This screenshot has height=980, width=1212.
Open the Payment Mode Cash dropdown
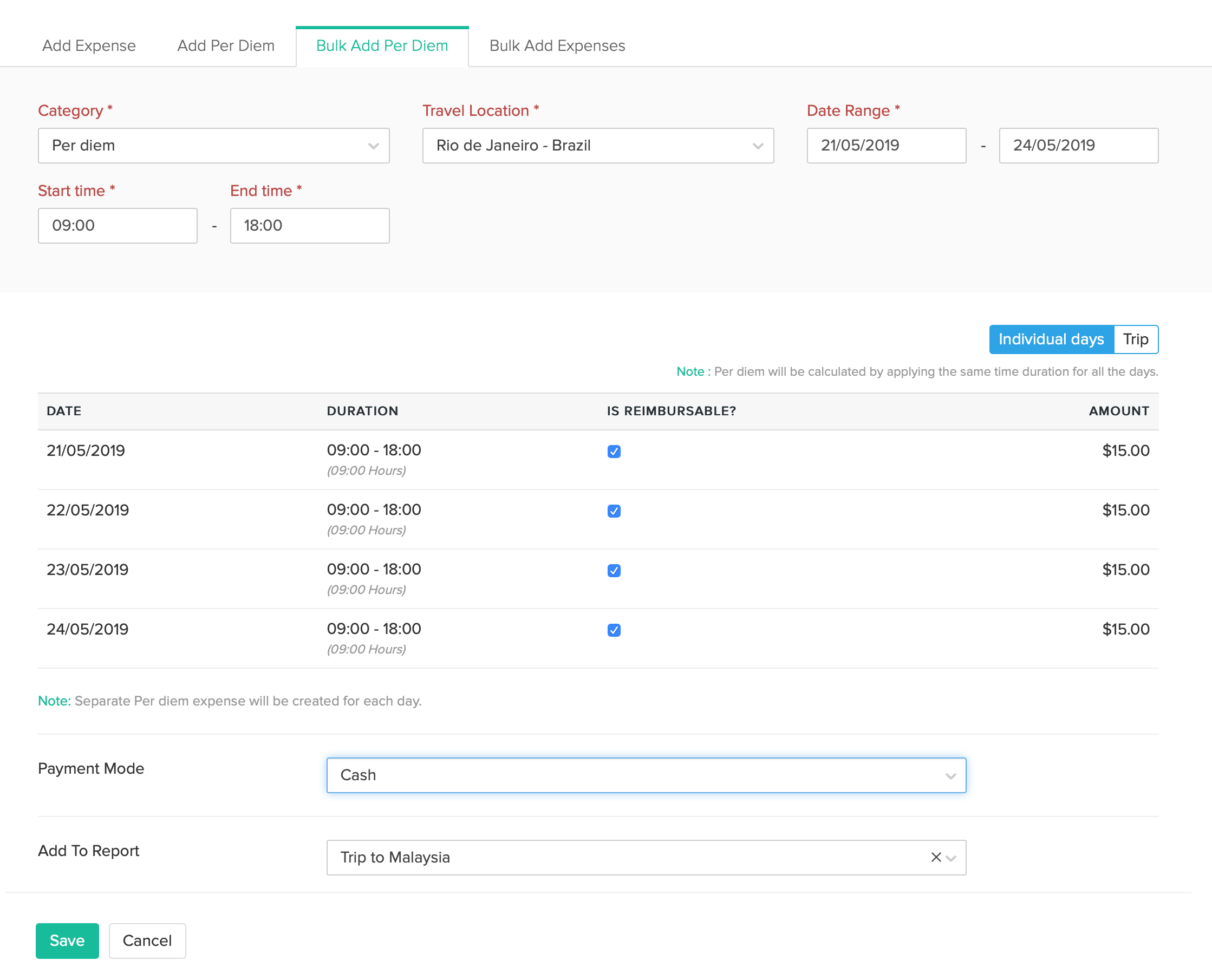point(646,775)
